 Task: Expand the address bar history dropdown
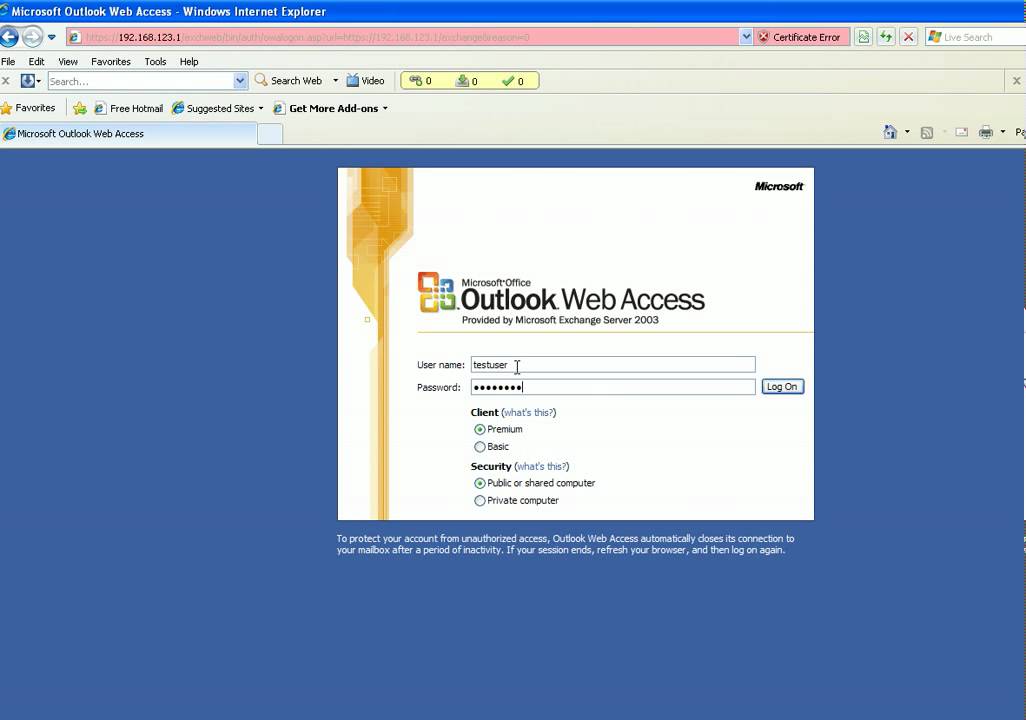(746, 37)
